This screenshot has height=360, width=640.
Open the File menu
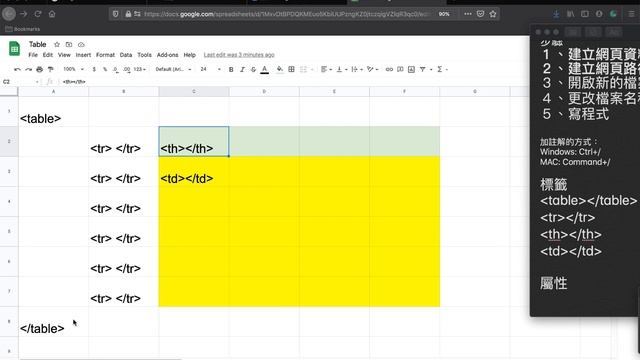(x=33, y=55)
